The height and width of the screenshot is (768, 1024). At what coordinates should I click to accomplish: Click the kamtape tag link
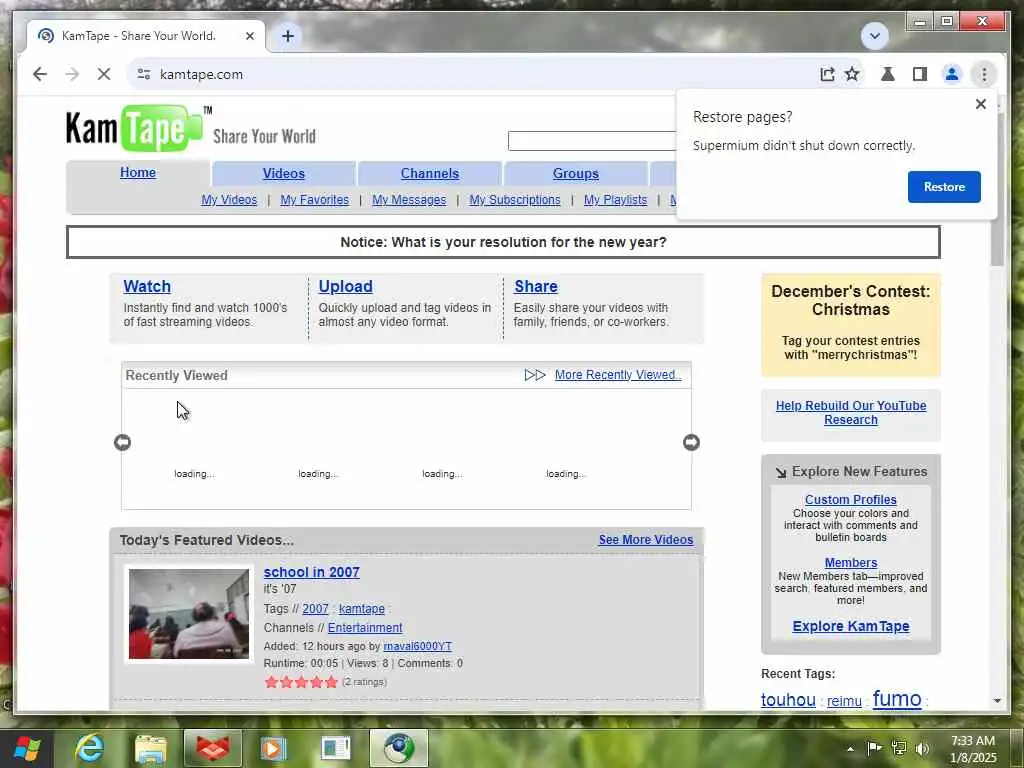click(362, 609)
